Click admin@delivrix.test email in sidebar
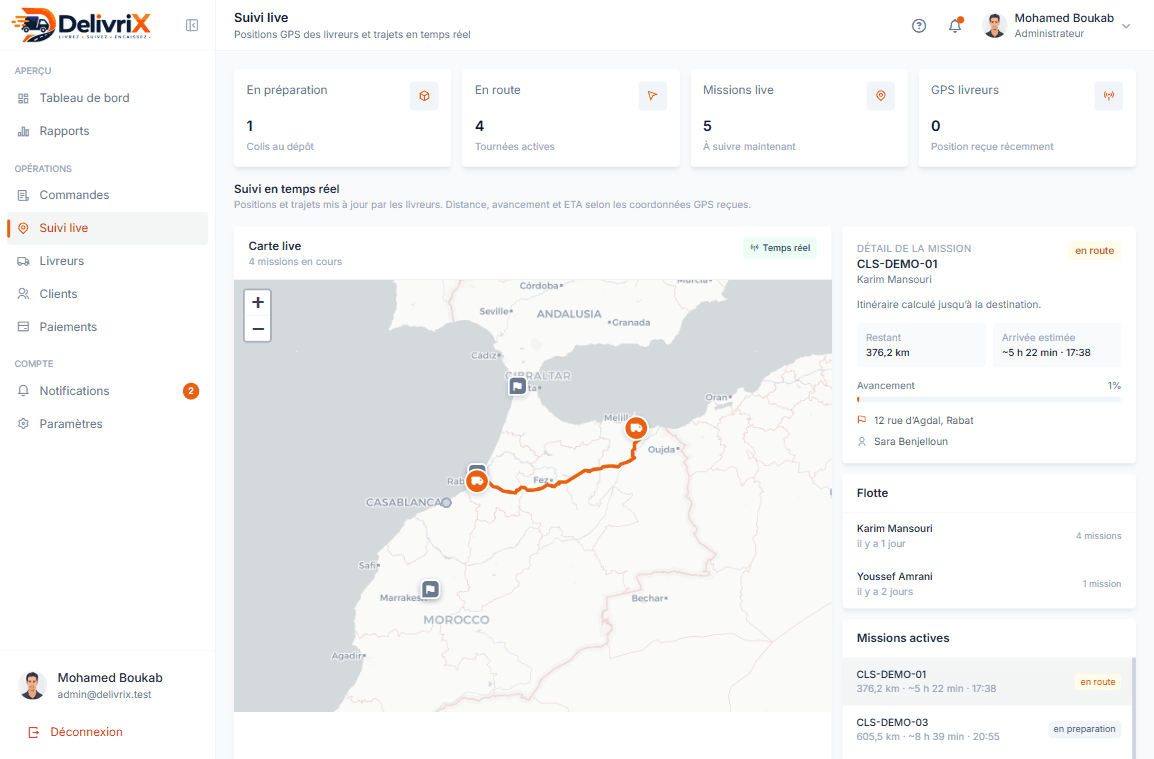Image resolution: width=1154 pixels, height=759 pixels. pos(105,694)
